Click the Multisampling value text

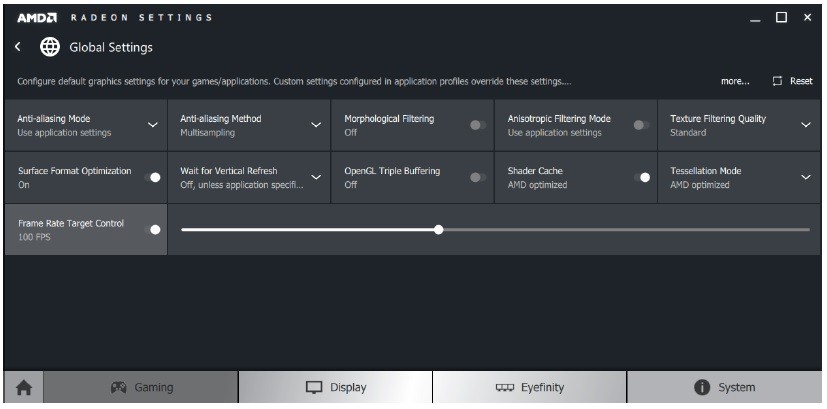[x=207, y=132]
